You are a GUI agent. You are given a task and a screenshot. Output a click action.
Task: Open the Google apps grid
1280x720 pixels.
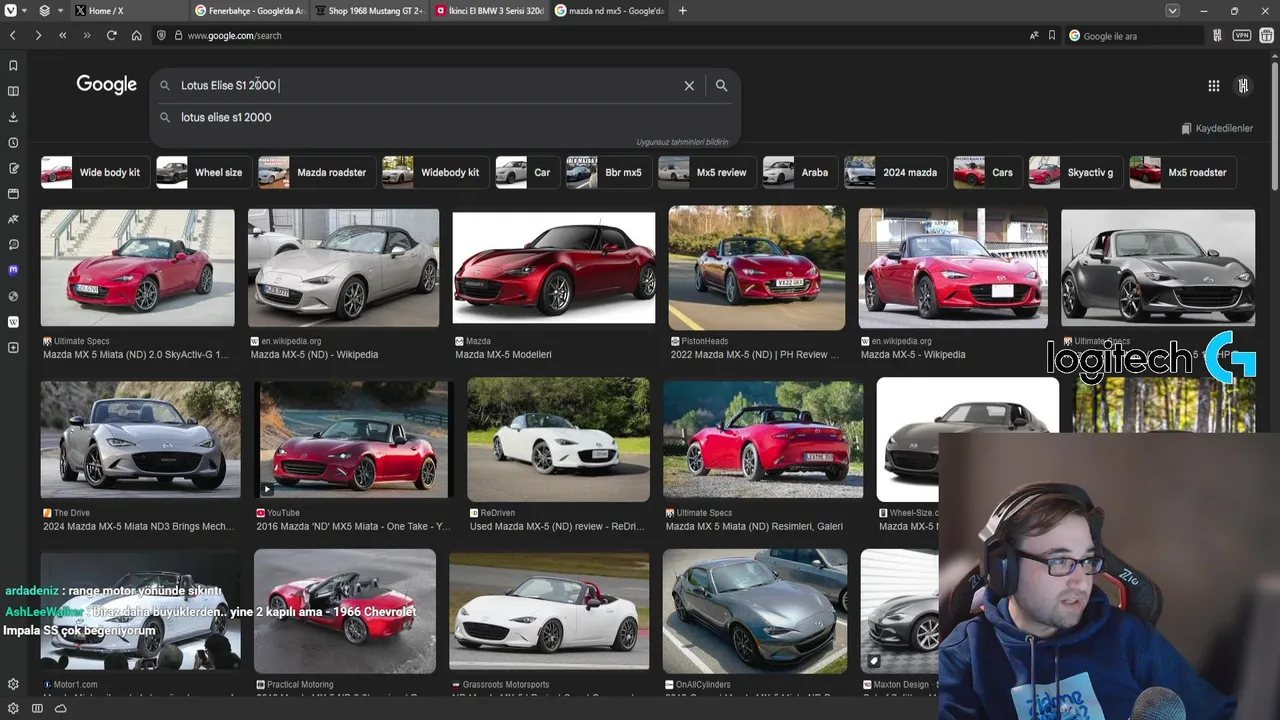click(x=1213, y=86)
